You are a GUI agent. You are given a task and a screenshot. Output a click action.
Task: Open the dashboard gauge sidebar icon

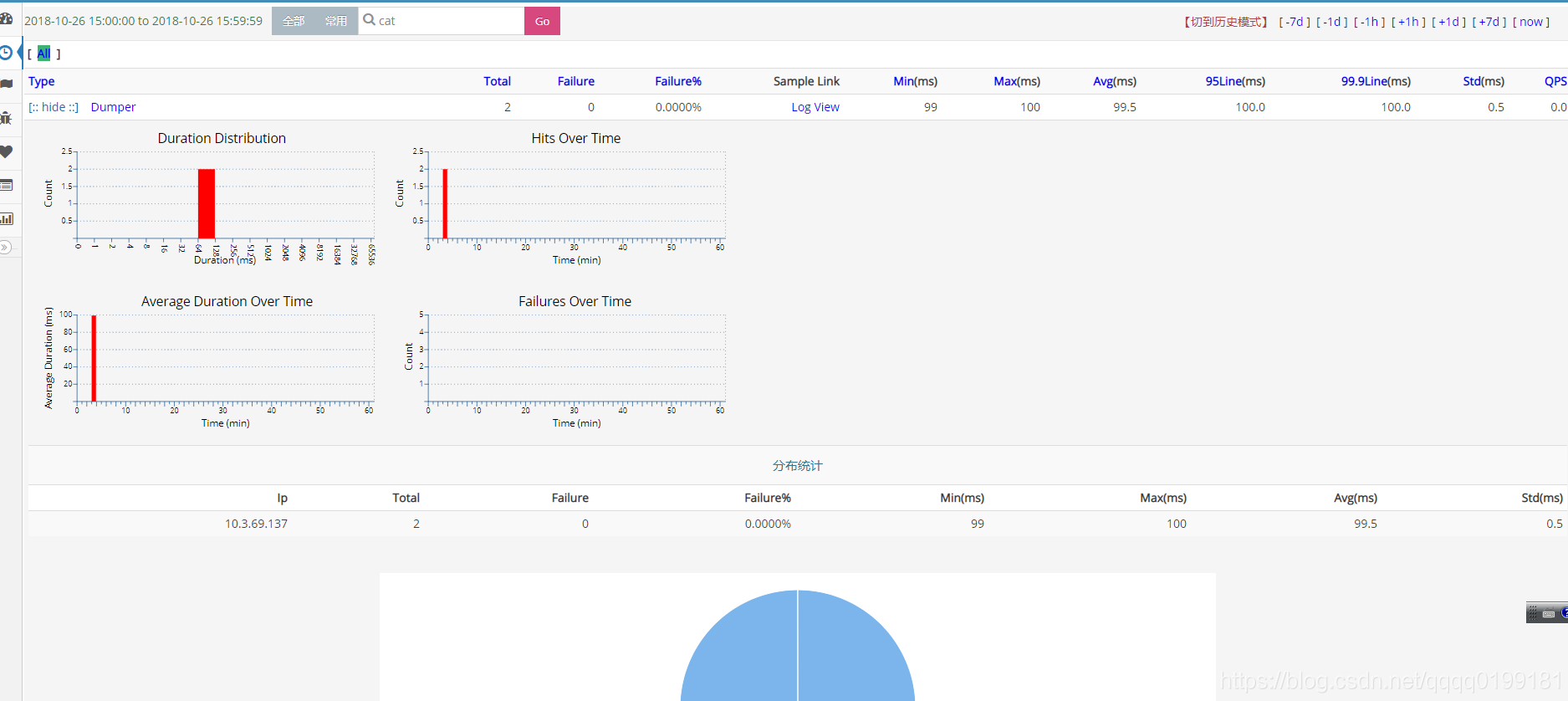[x=6, y=18]
